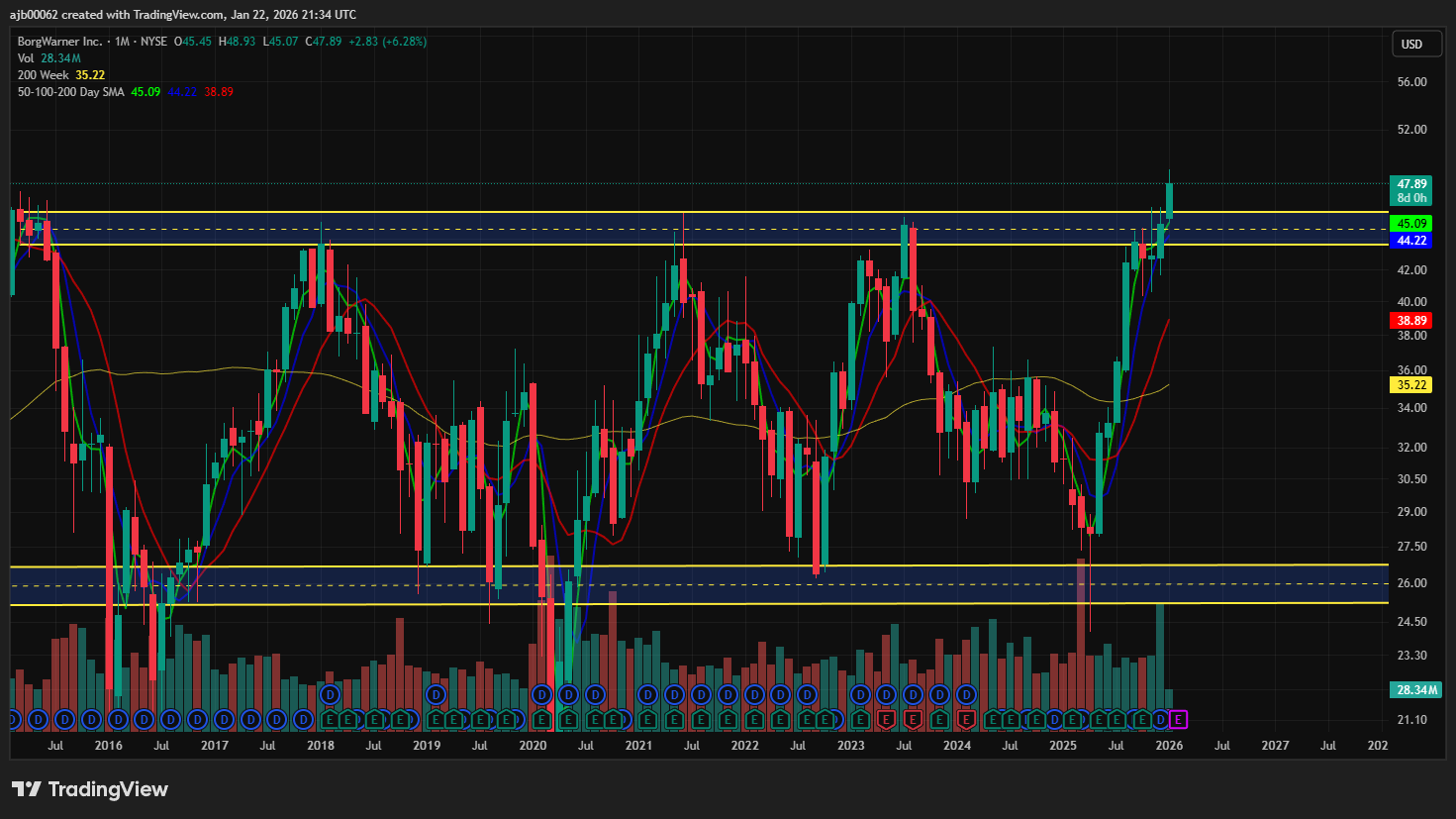This screenshot has width=1456, height=819.
Task: Click the TradingView logo at bottom left
Action: coord(90,790)
